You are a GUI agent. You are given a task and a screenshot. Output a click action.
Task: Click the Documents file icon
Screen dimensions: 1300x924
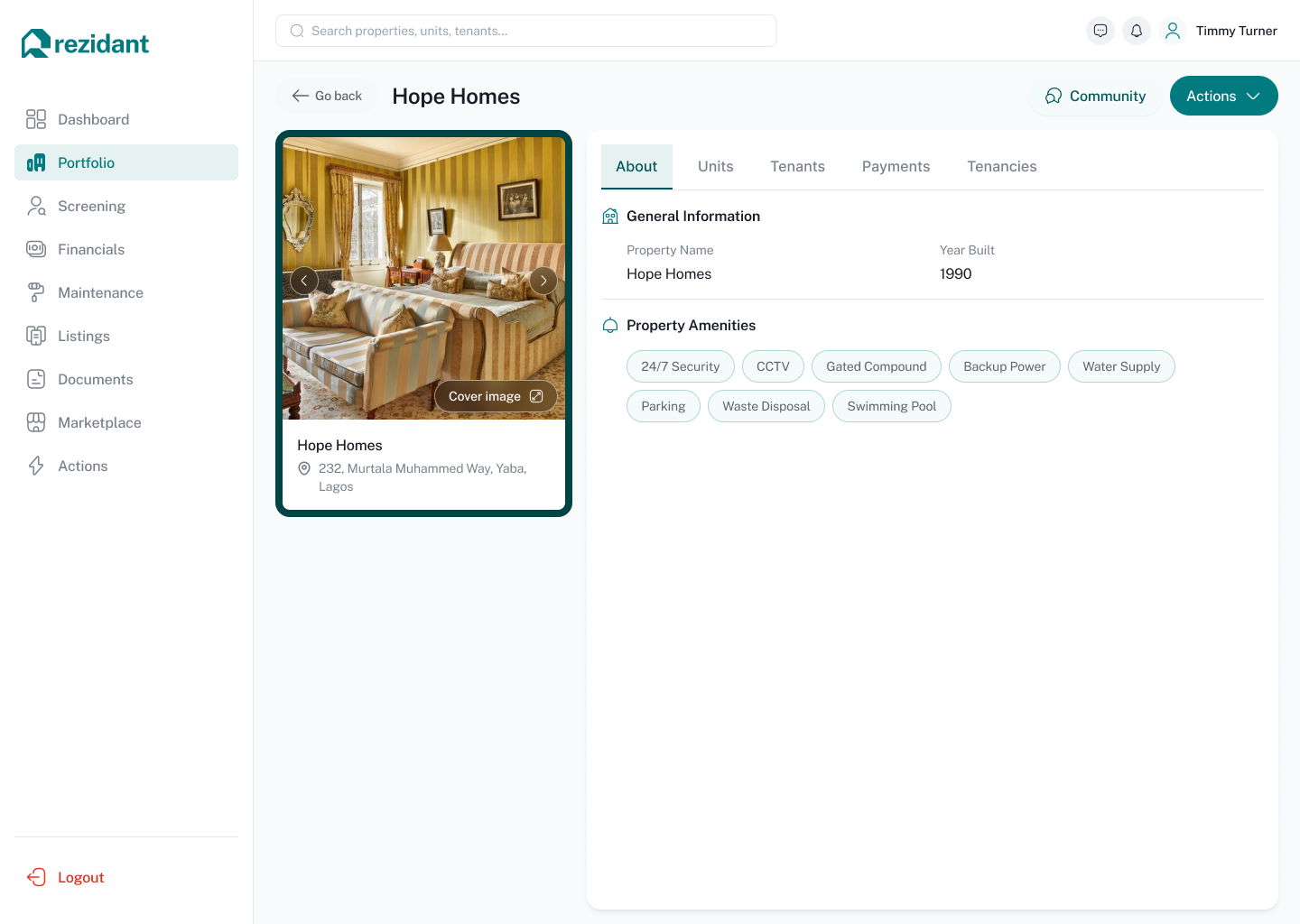point(36,379)
